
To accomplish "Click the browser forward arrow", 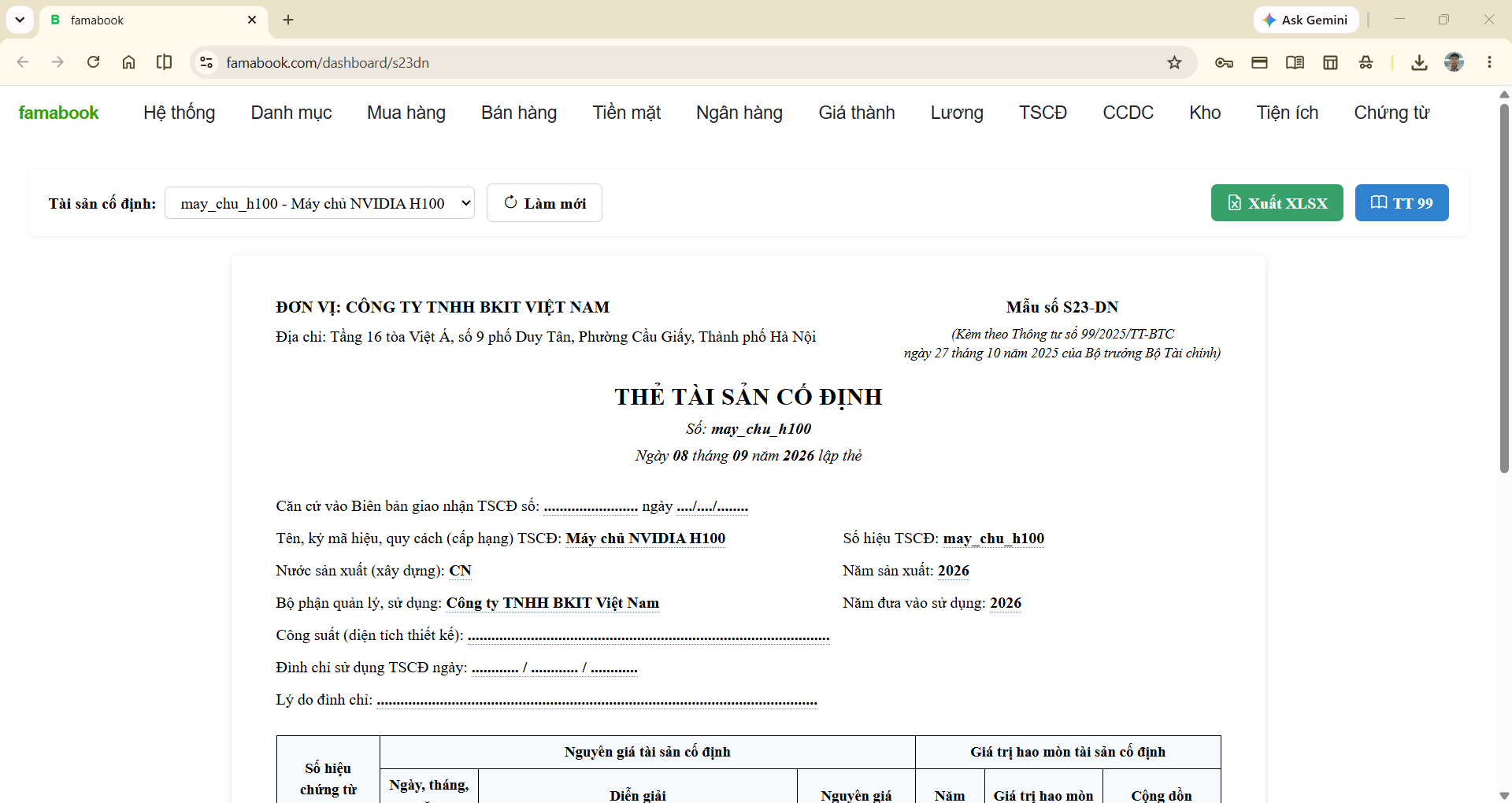I will tap(57, 62).
